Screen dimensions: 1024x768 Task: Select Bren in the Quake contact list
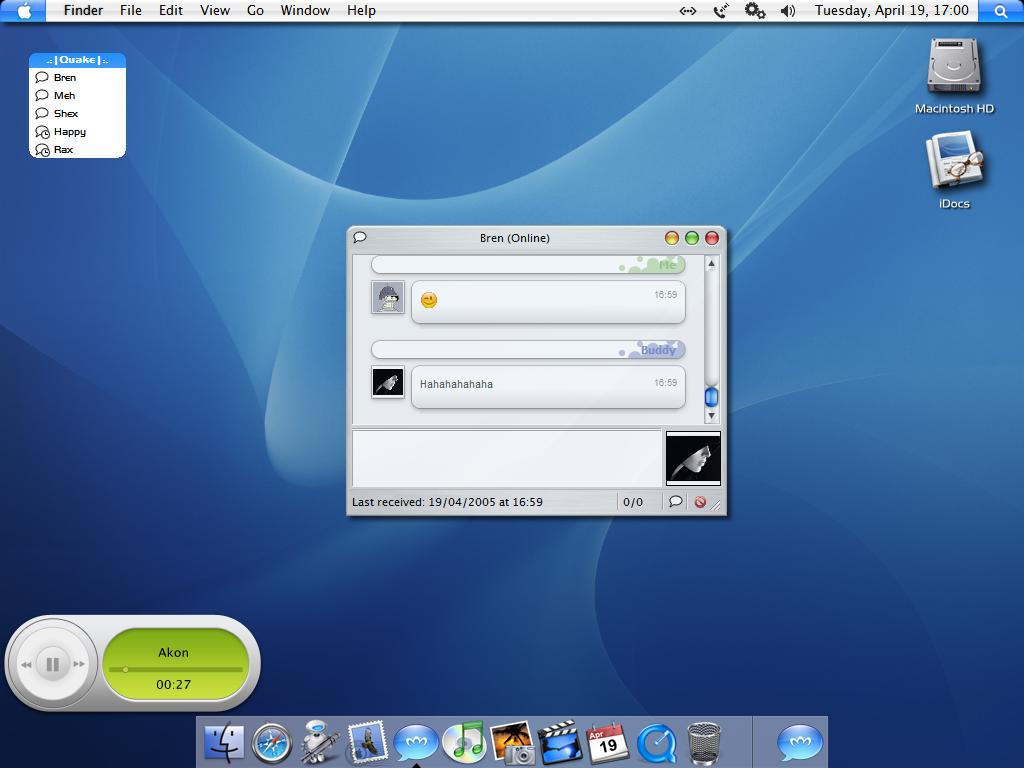pyautogui.click(x=77, y=77)
